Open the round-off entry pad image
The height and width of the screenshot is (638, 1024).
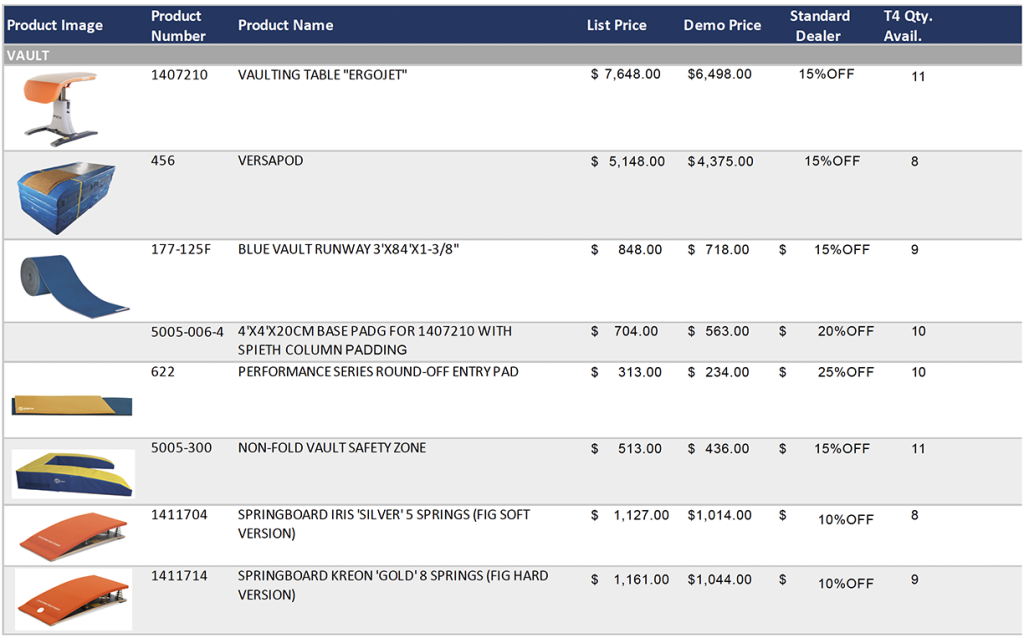point(72,403)
